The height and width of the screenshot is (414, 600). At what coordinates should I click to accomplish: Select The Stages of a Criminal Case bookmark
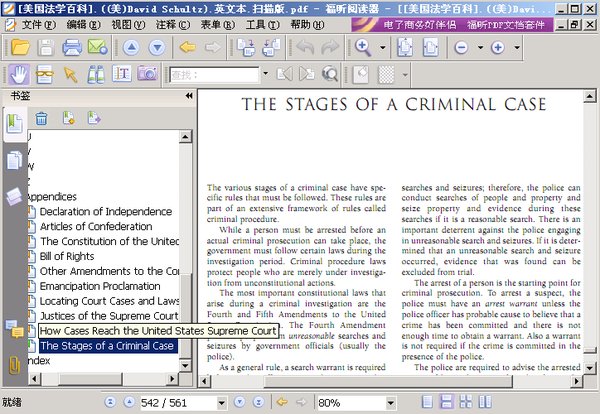pos(107,346)
